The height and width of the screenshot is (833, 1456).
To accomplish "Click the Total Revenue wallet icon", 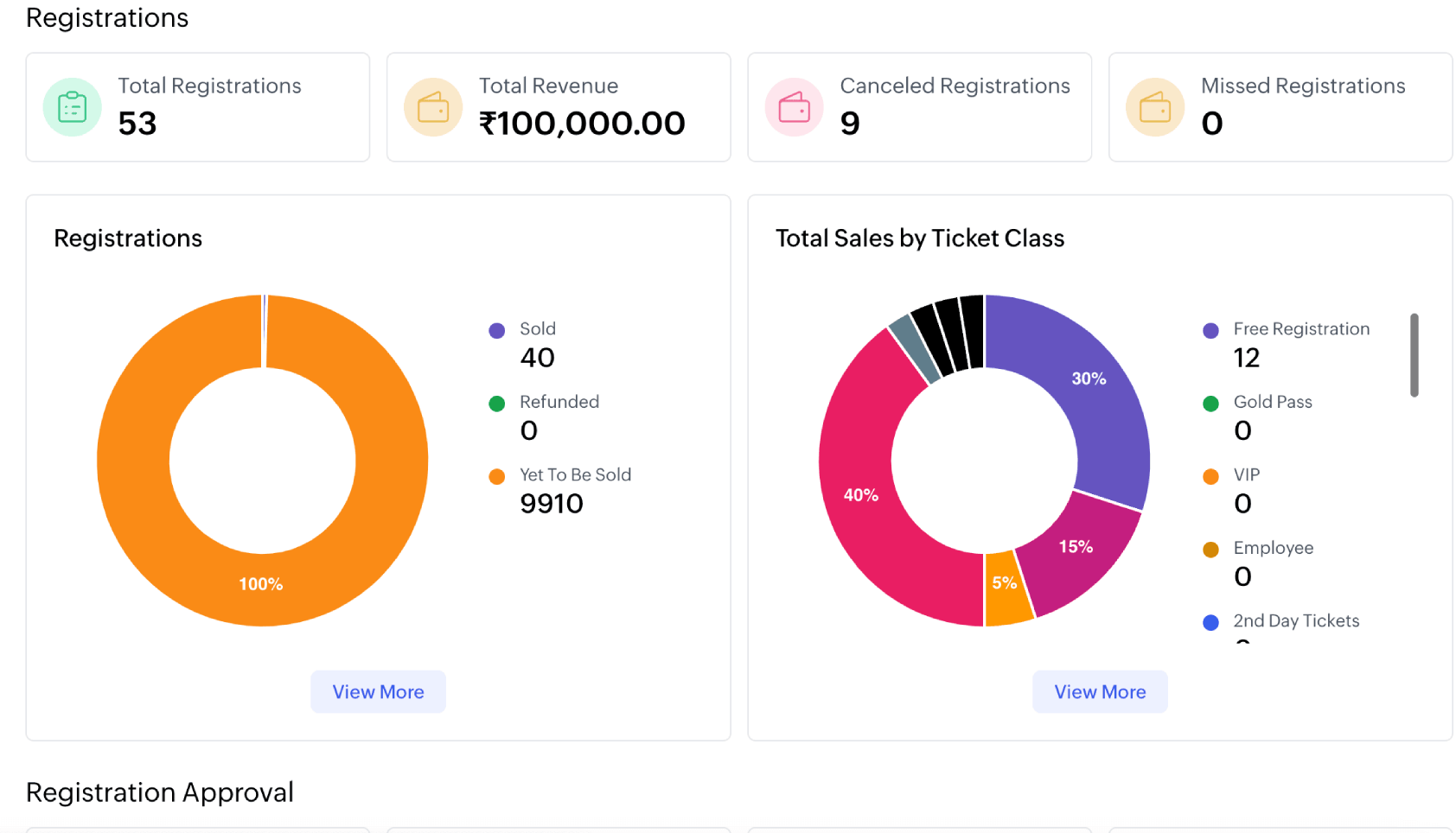I will (433, 106).
